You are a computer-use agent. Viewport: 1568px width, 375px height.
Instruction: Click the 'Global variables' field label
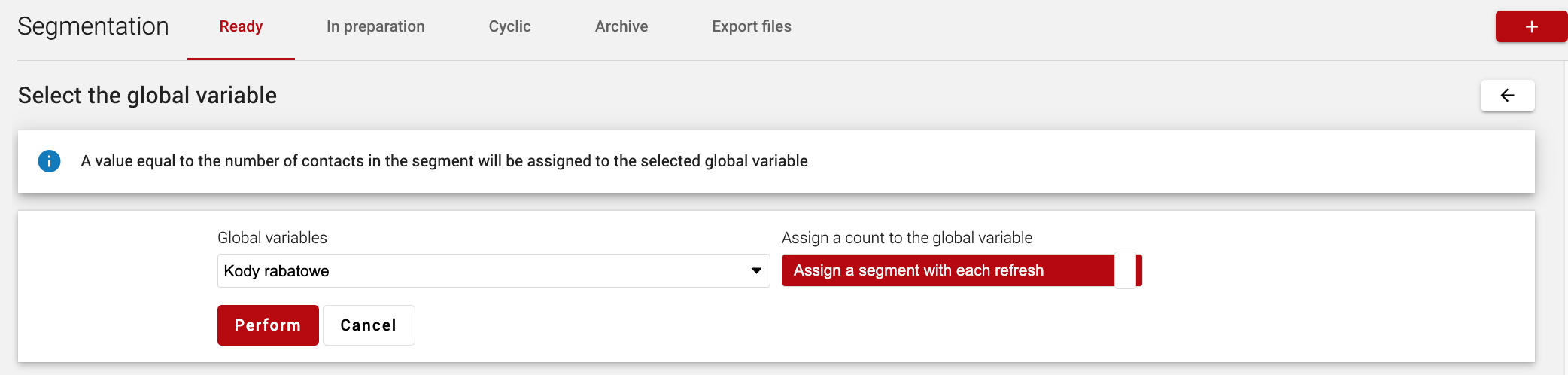(x=272, y=238)
